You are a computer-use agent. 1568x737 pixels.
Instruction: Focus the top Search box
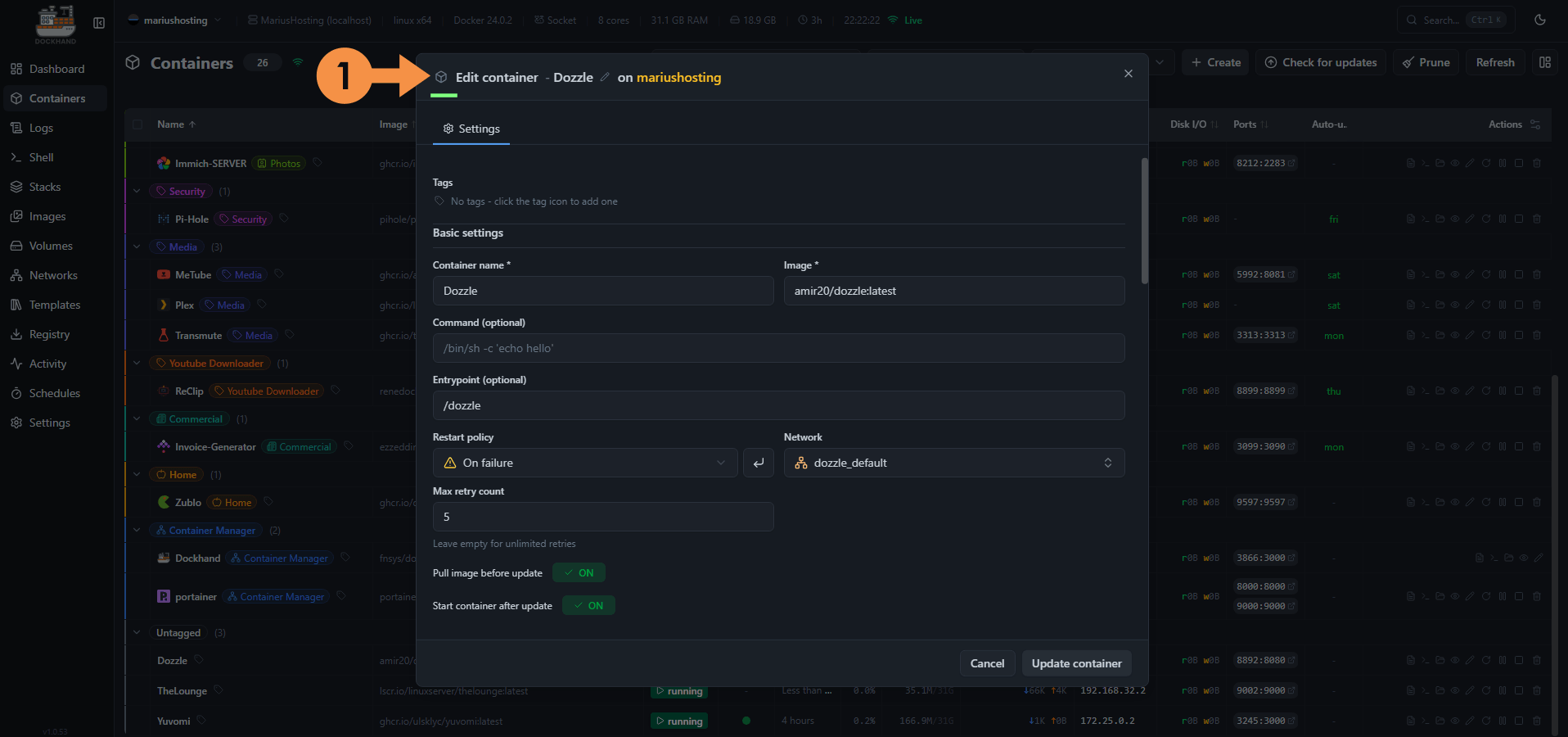1456,20
